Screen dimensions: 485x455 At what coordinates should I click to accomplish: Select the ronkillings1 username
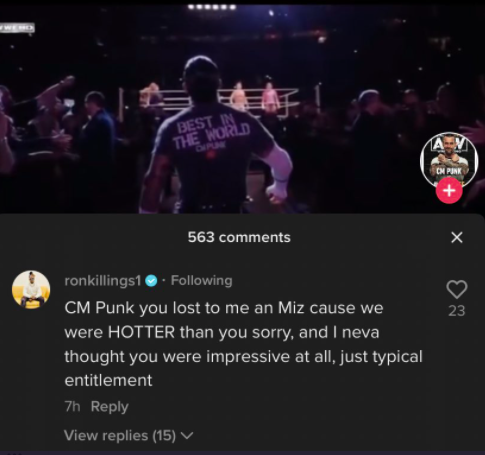(x=103, y=281)
